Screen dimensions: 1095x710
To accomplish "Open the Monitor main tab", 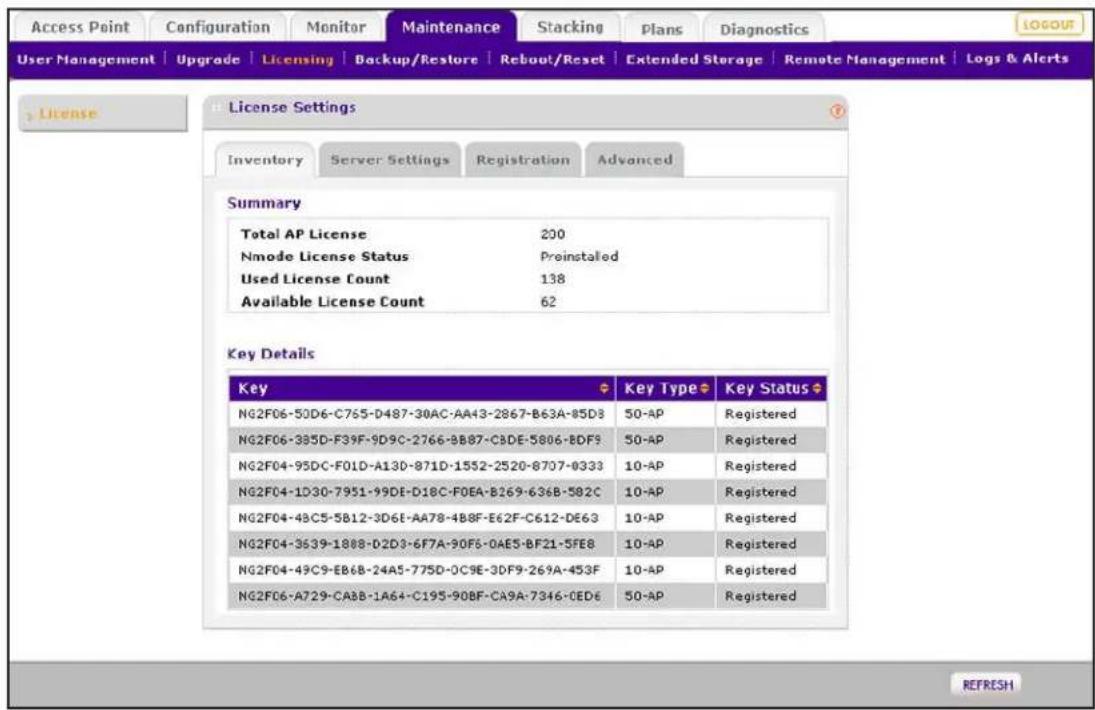I will pos(336,27).
